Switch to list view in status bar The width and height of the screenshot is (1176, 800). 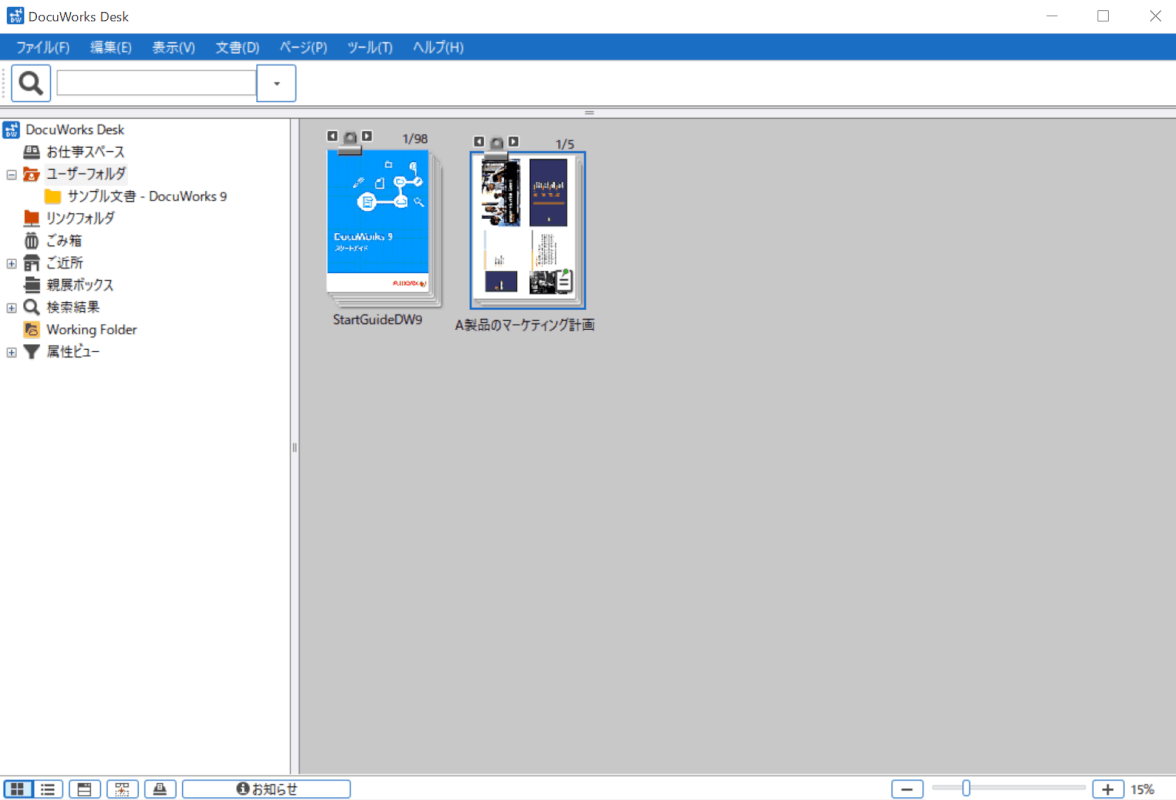coord(47,789)
